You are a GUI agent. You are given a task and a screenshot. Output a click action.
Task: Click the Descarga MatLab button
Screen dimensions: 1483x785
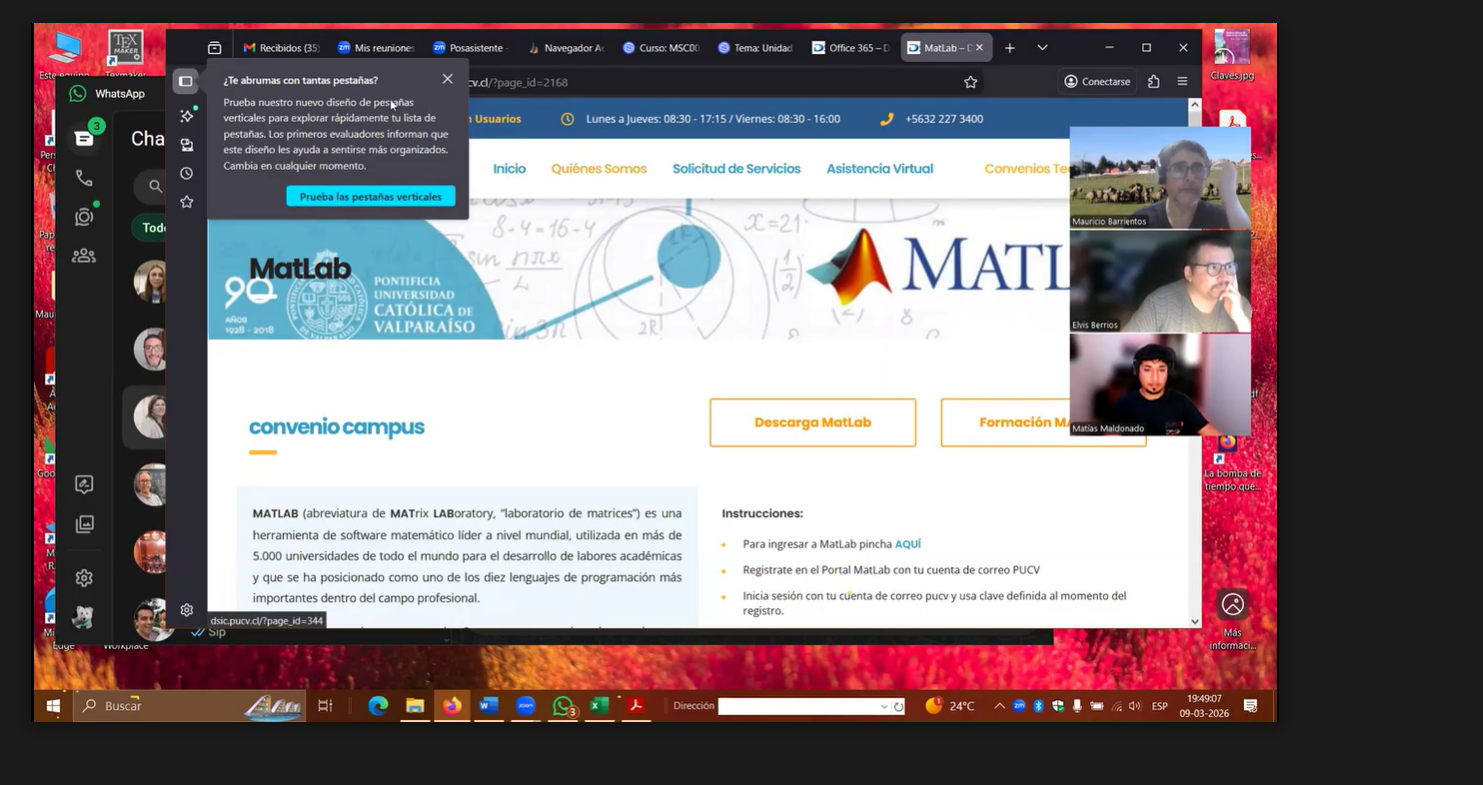(x=812, y=423)
